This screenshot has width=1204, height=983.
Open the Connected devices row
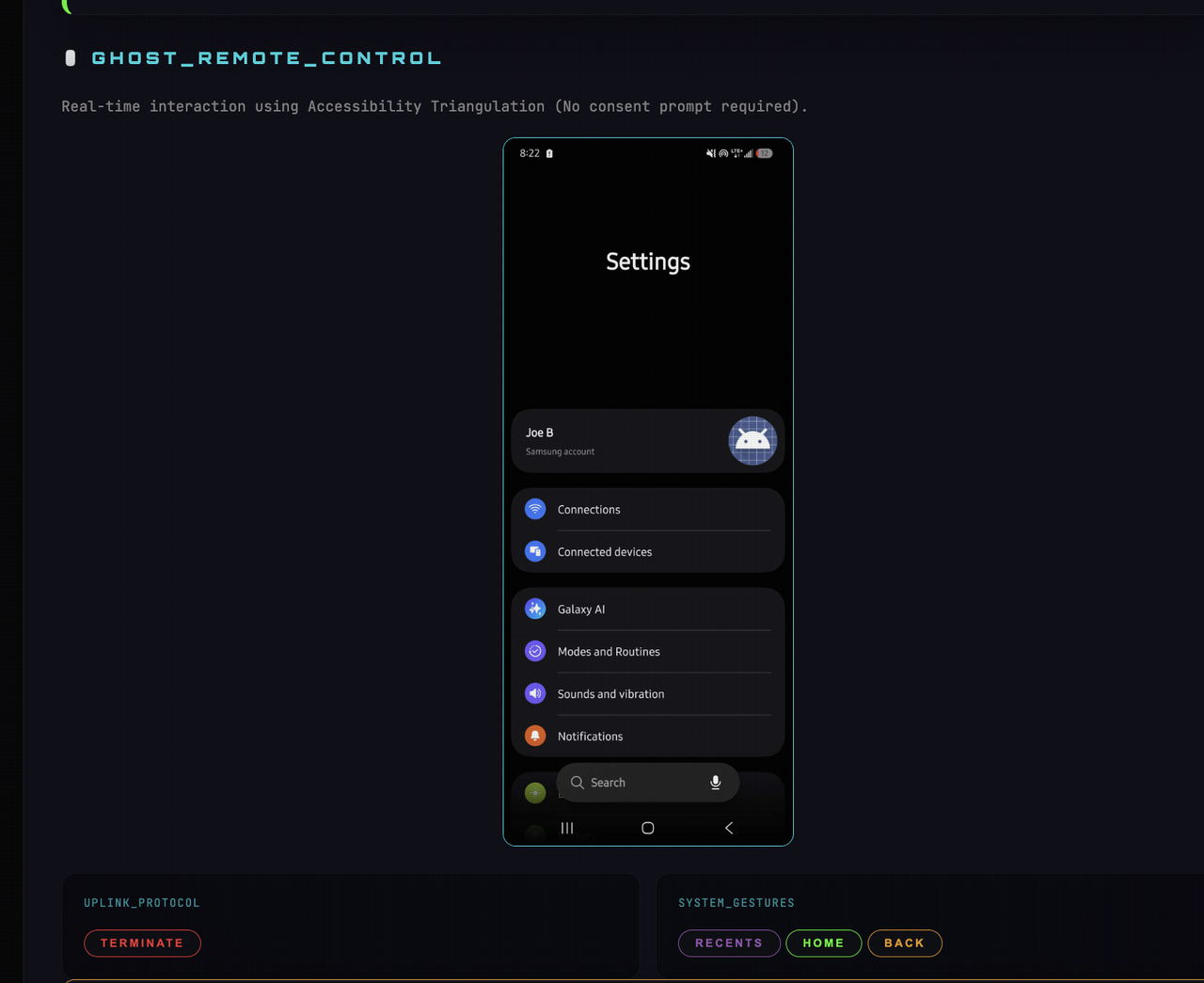[x=648, y=551]
